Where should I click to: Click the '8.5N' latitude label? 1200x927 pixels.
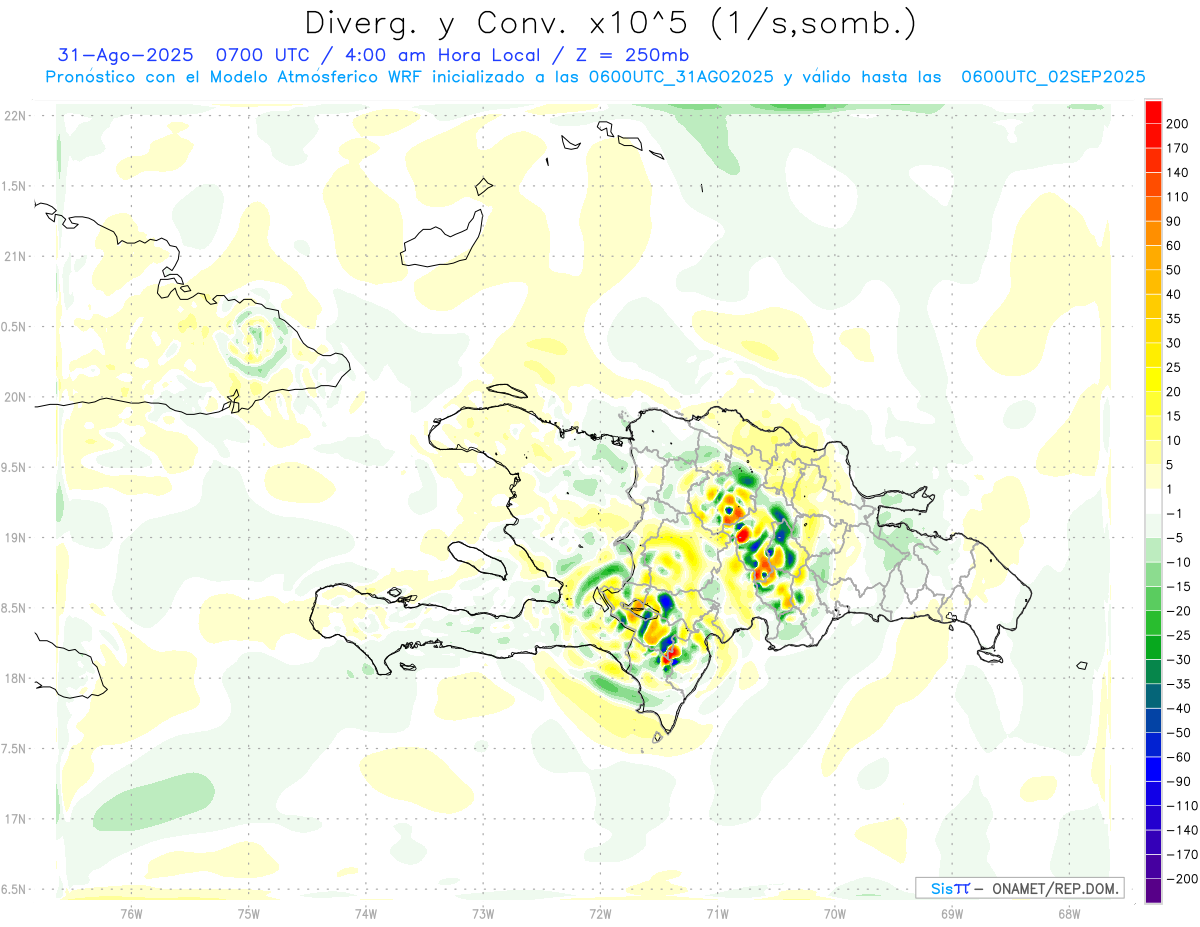click(15, 608)
